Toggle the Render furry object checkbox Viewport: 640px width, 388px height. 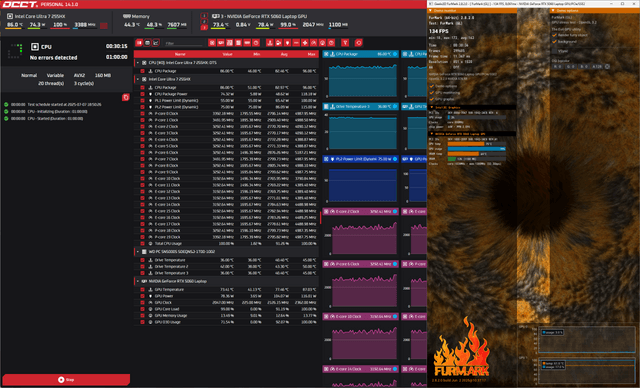[554, 35]
